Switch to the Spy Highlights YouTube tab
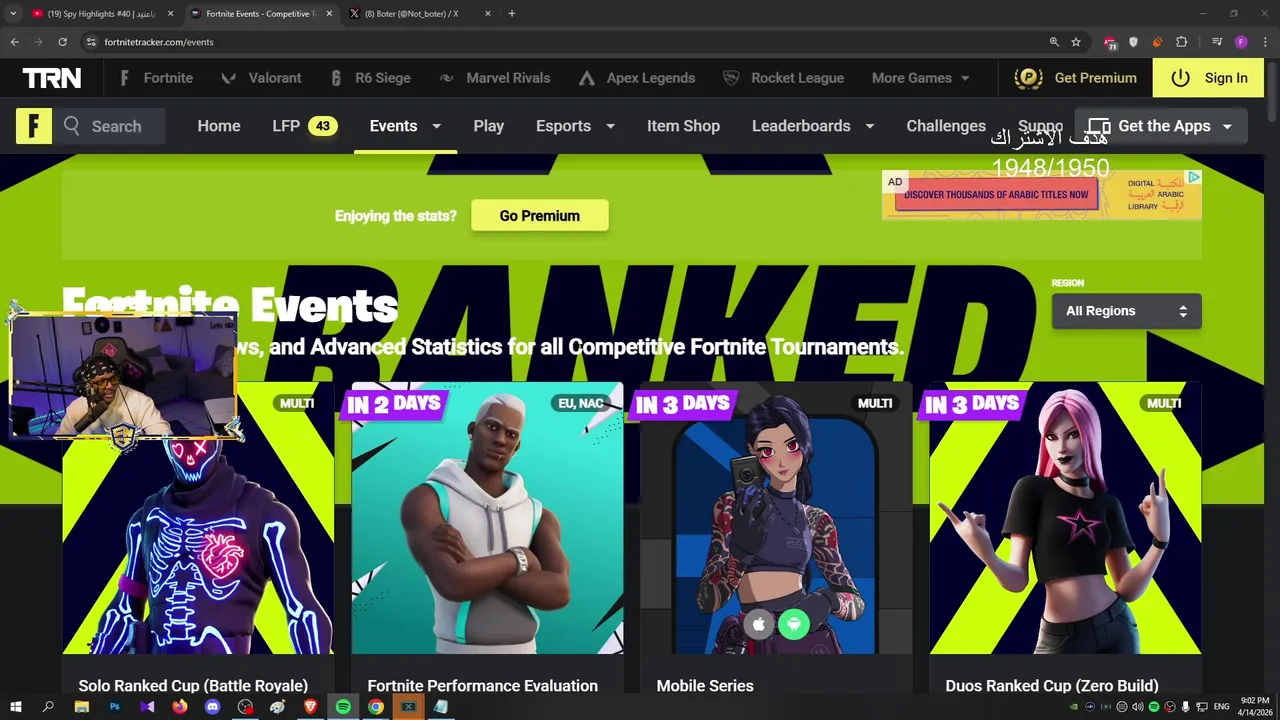1280x720 pixels. point(102,14)
